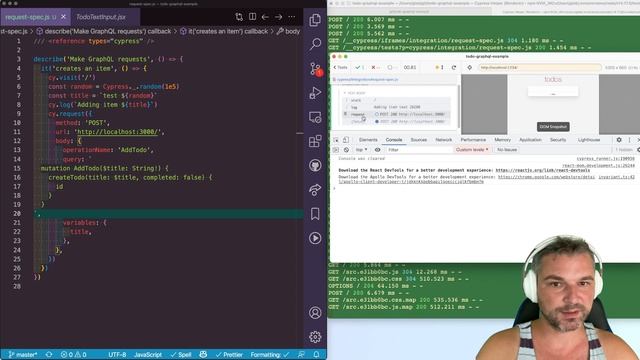This screenshot has height=360, width=640.
Task: Show the errors and warnings count in status bar
Action: pyautogui.click(x=73, y=355)
